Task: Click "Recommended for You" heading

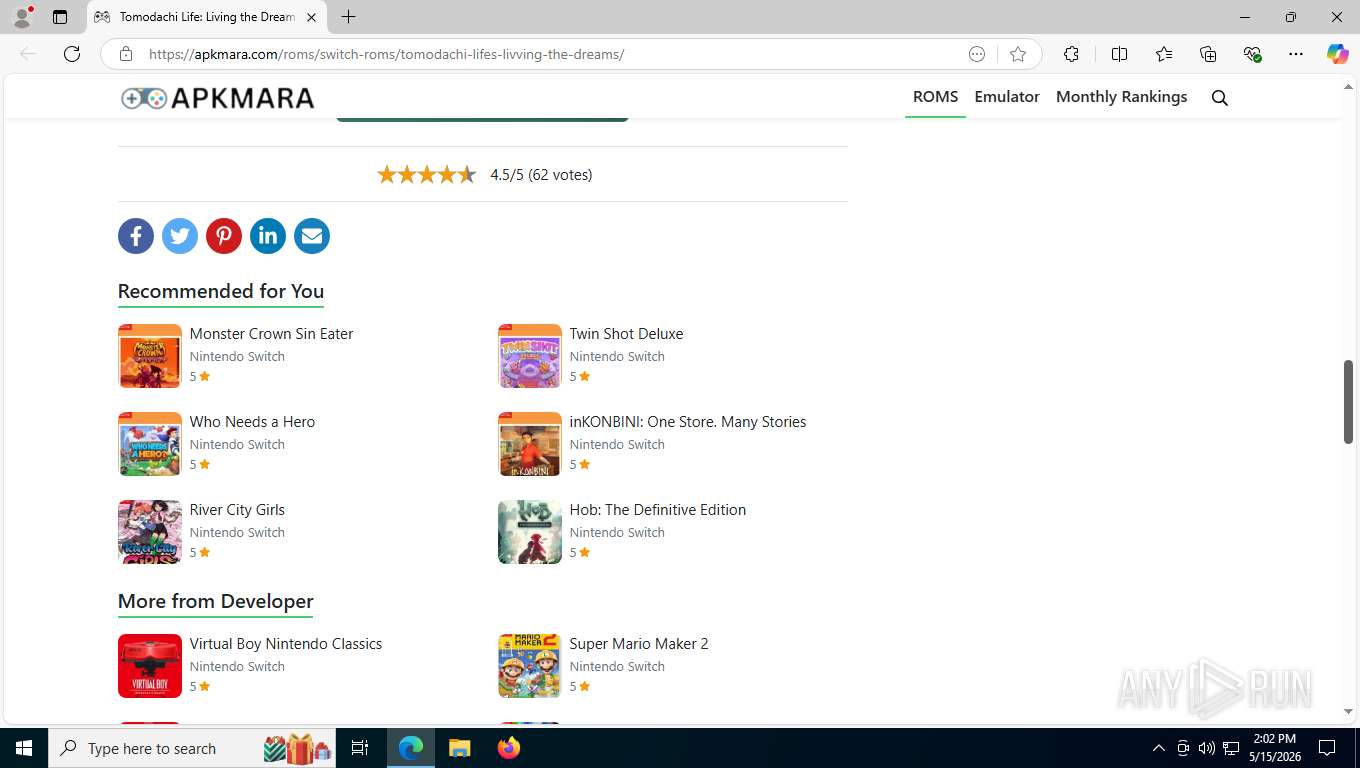Action: (221, 291)
